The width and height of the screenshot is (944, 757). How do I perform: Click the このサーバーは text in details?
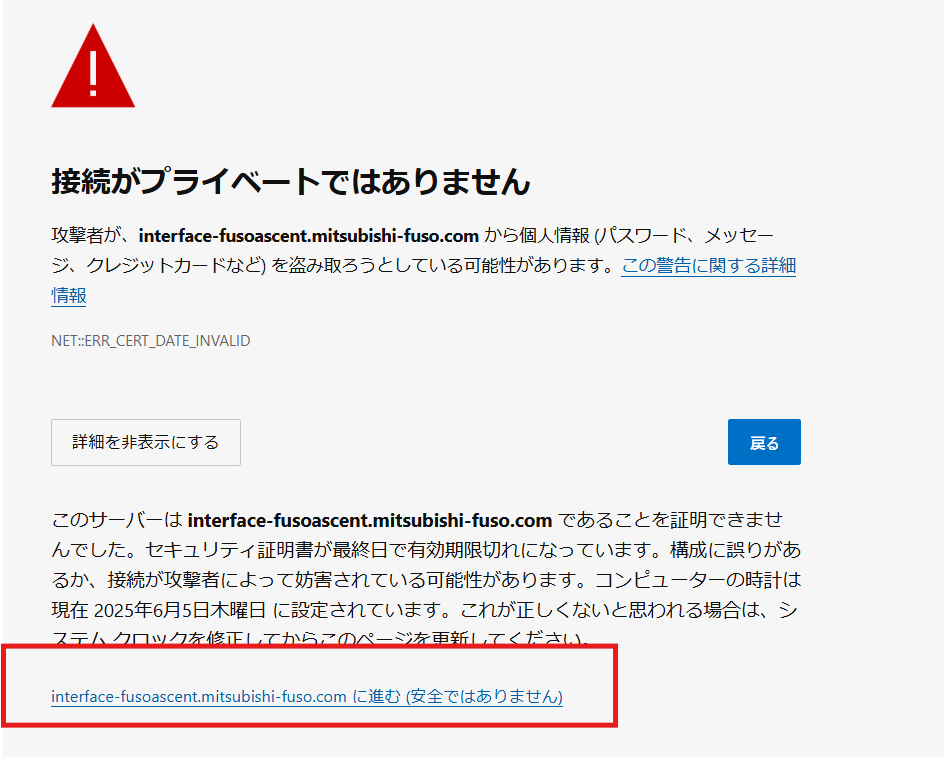click(115, 520)
